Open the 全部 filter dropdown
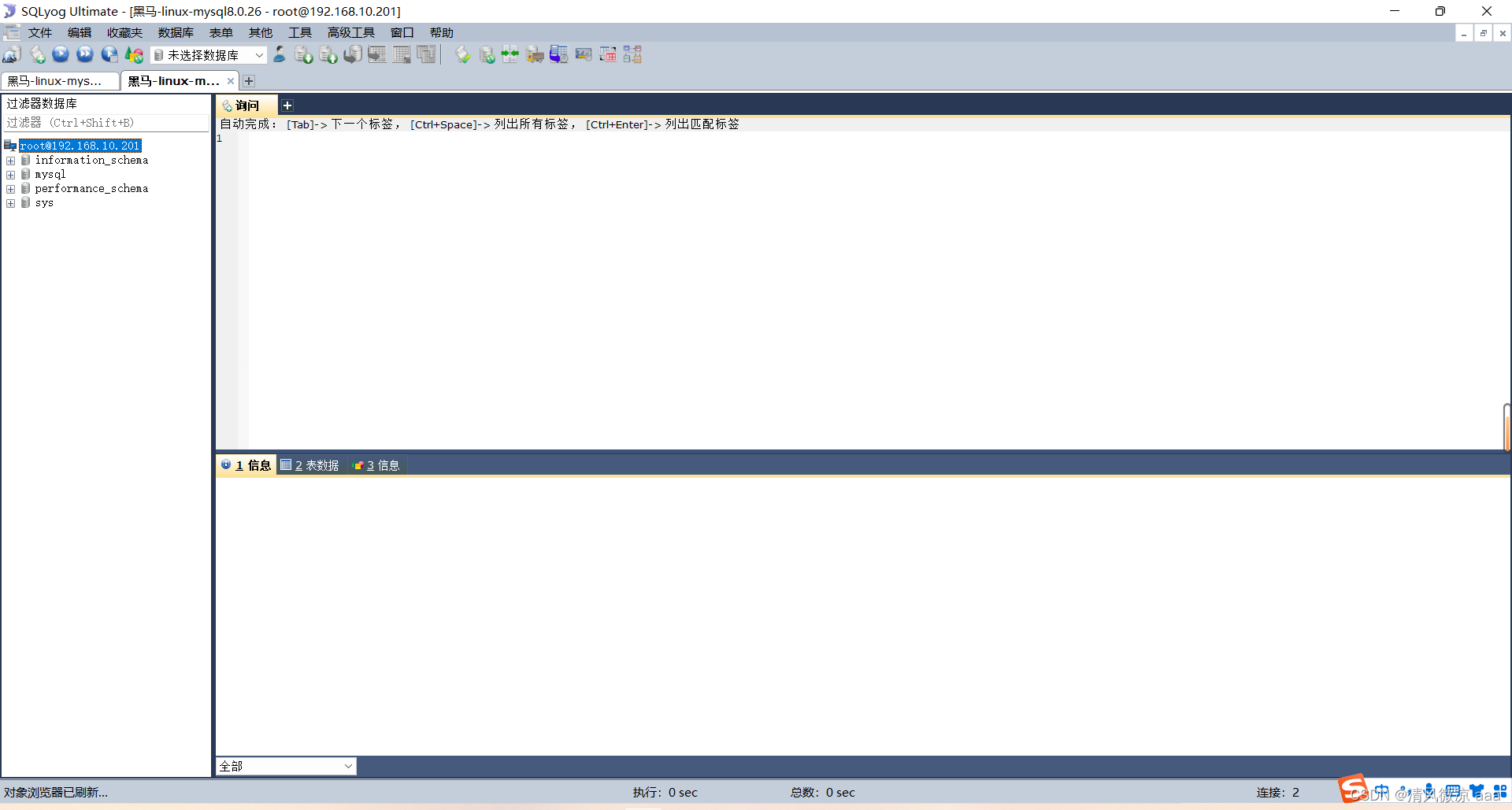The image size is (1512, 810). coord(286,766)
